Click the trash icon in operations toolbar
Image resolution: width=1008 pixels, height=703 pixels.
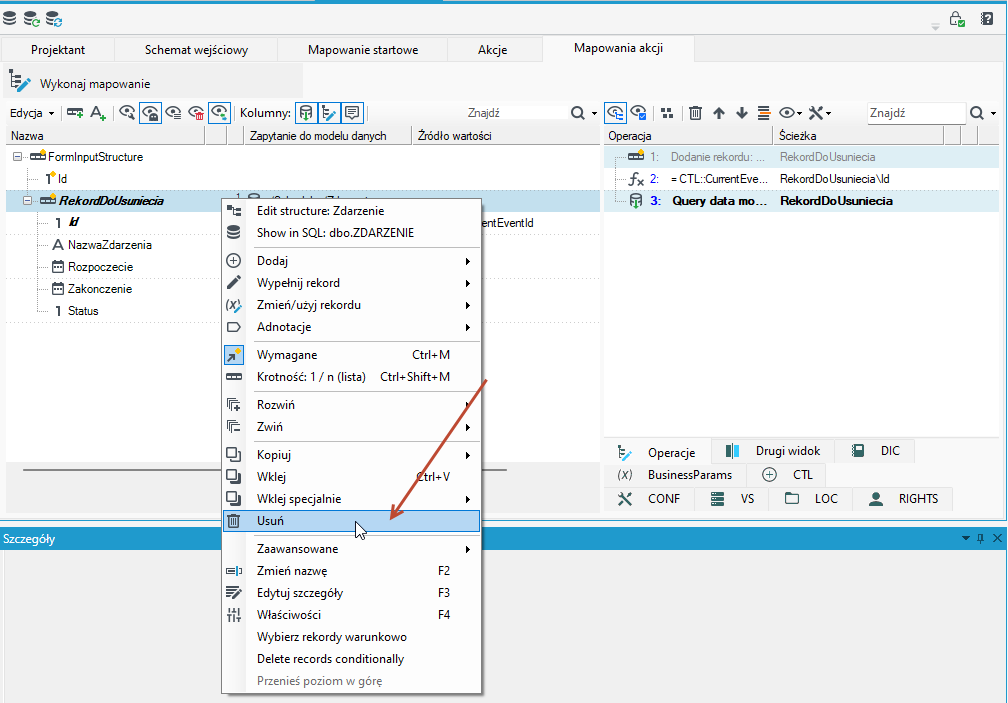click(695, 113)
